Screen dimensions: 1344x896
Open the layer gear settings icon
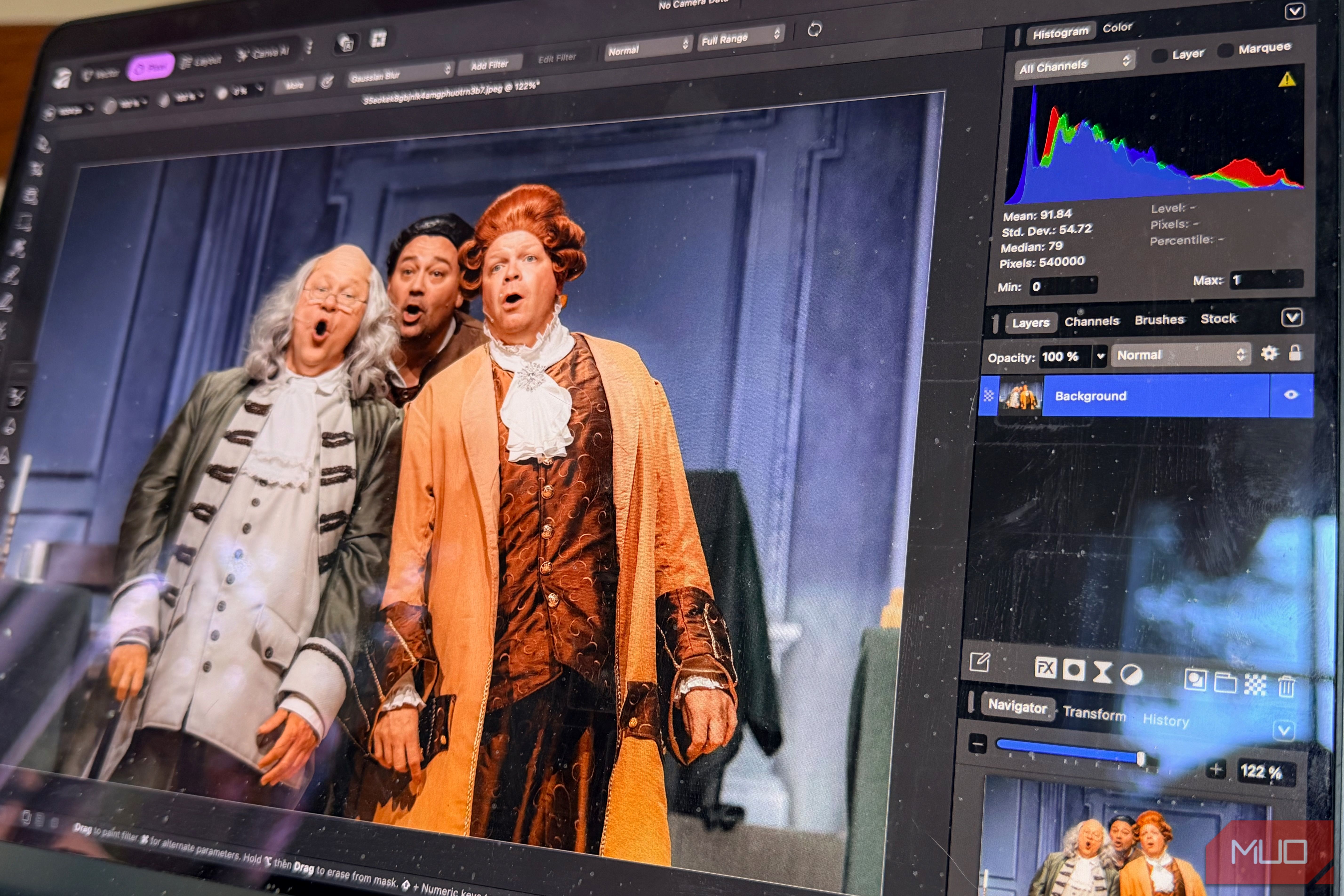point(1269,353)
